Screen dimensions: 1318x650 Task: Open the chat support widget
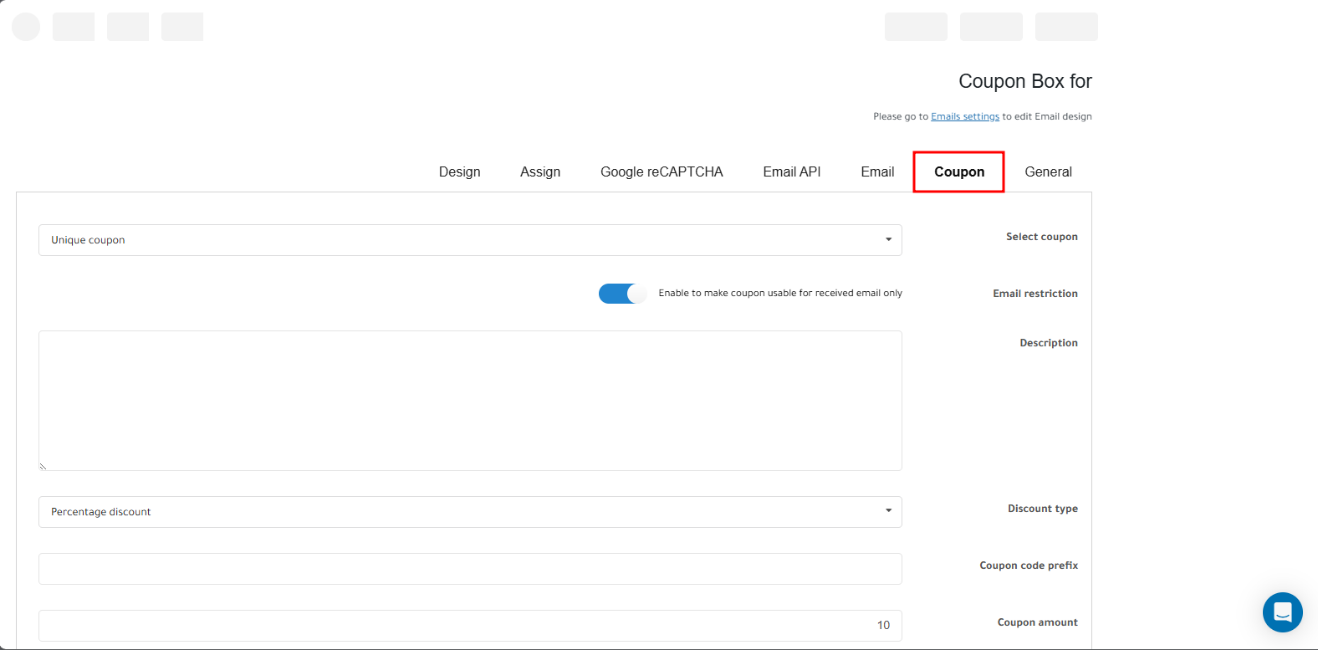click(x=1282, y=612)
